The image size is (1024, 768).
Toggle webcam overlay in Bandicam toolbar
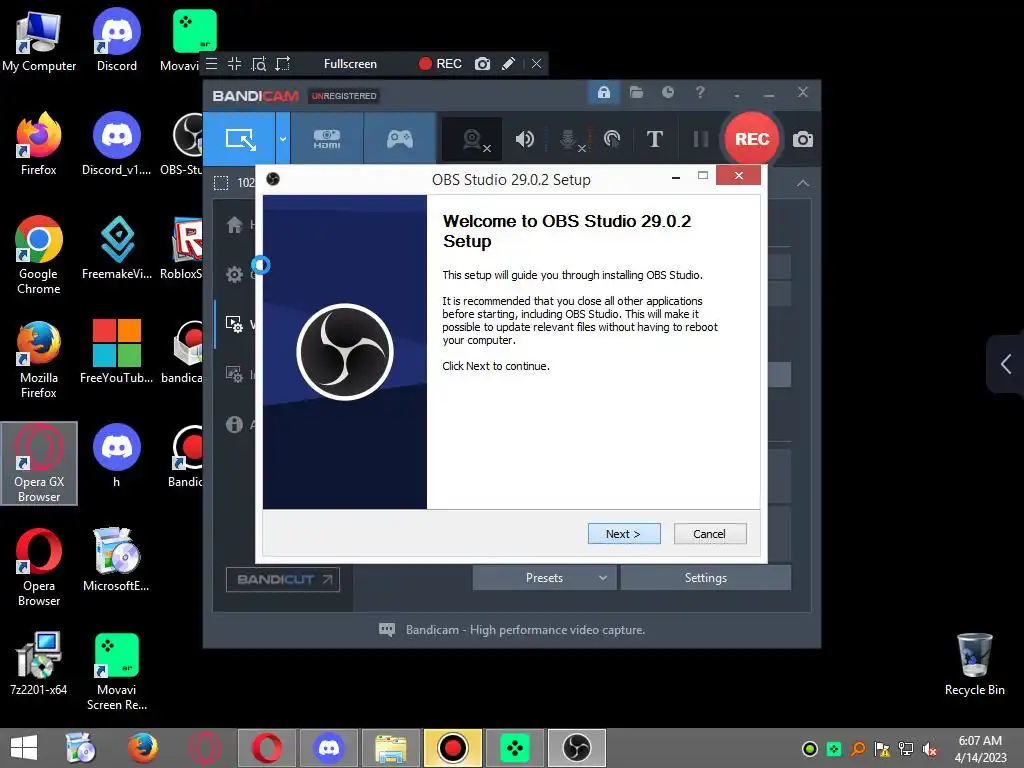click(472, 139)
